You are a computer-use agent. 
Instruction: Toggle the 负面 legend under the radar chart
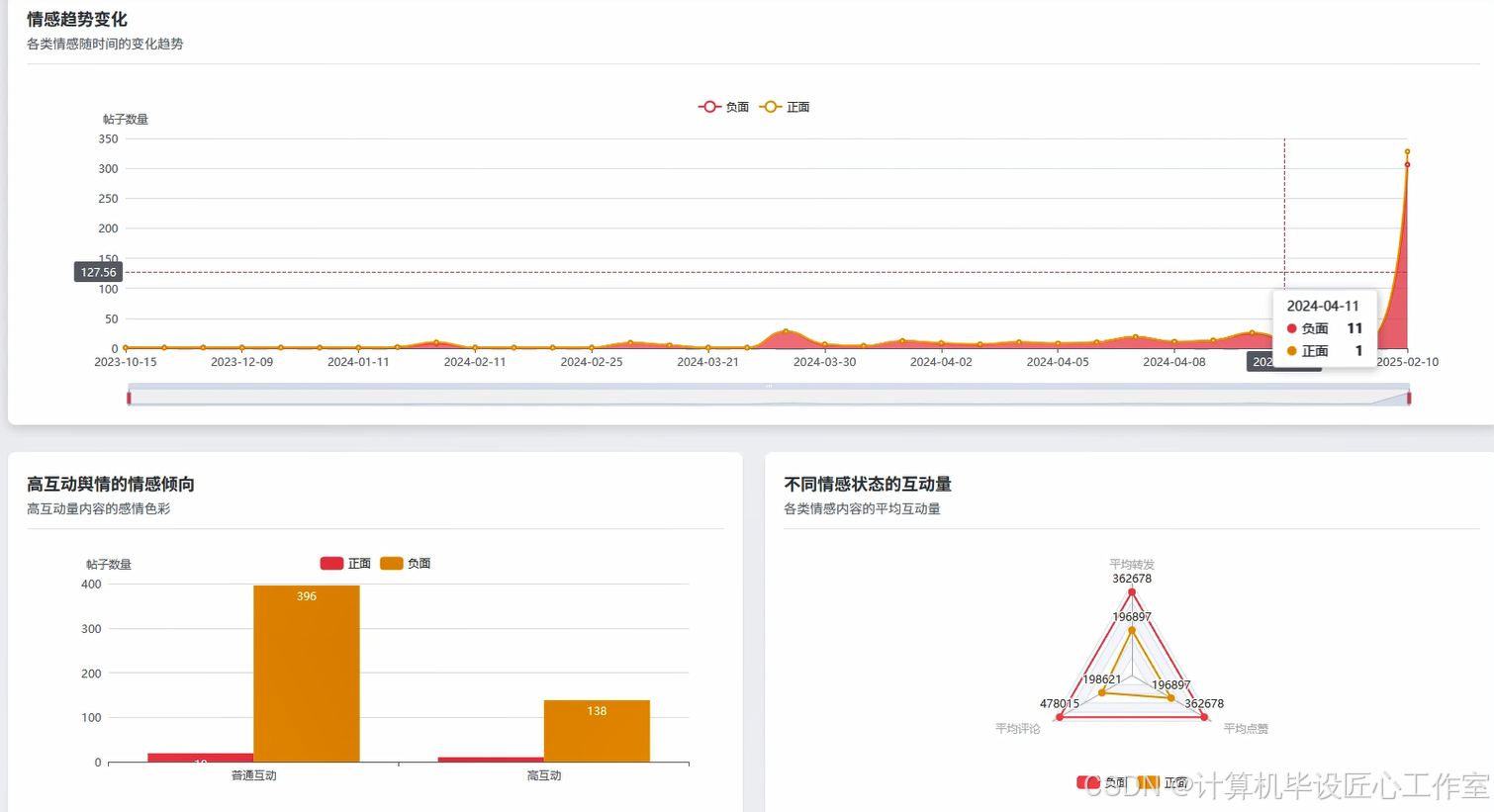pyautogui.click(x=1101, y=782)
